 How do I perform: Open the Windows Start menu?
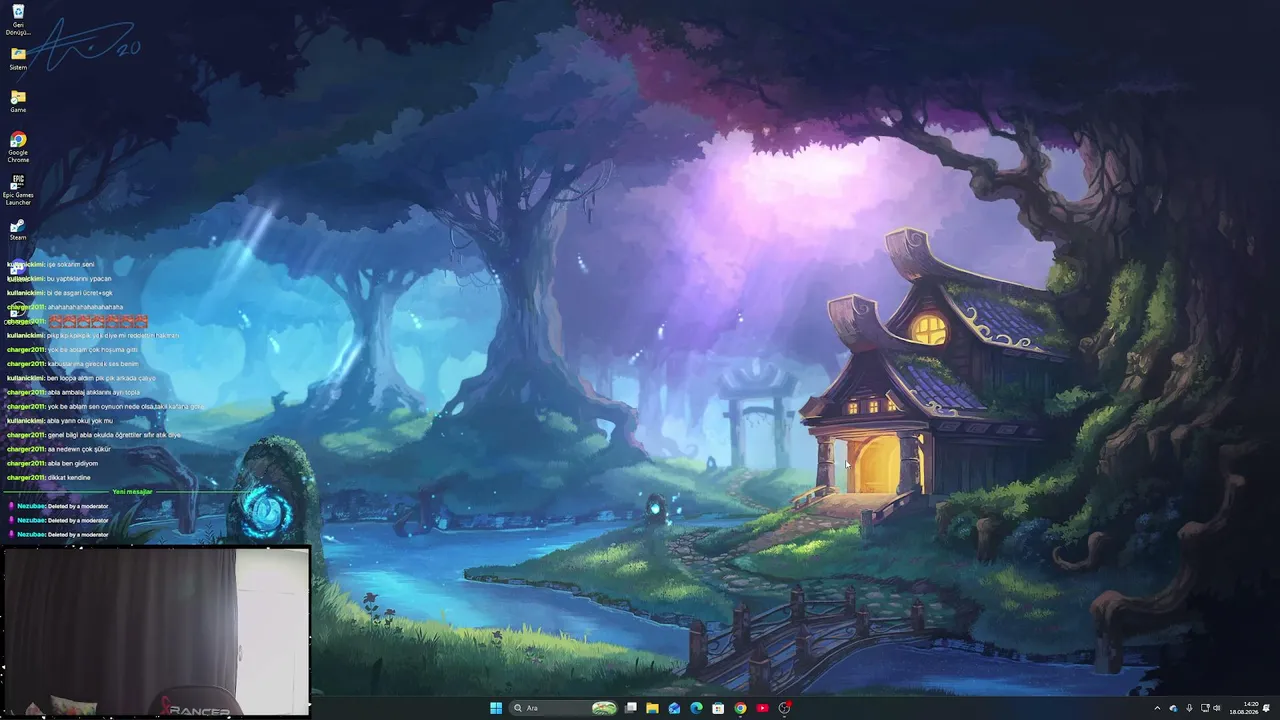point(496,708)
